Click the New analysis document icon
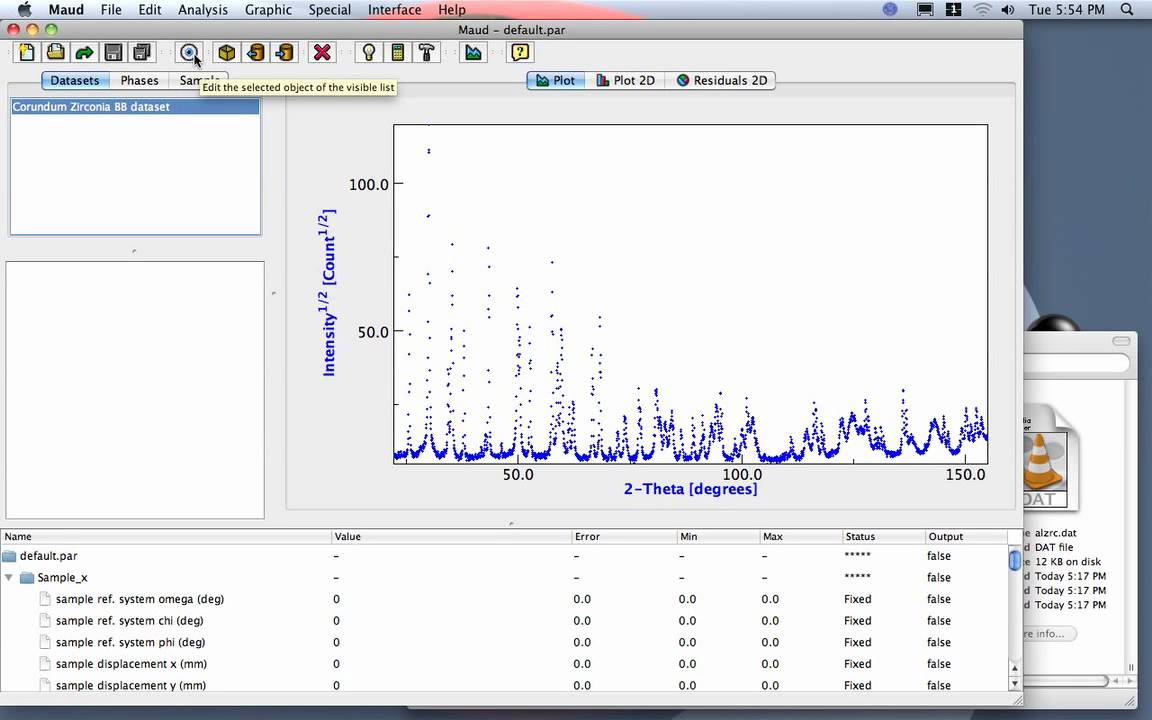Image resolution: width=1152 pixels, height=720 pixels. [26, 52]
